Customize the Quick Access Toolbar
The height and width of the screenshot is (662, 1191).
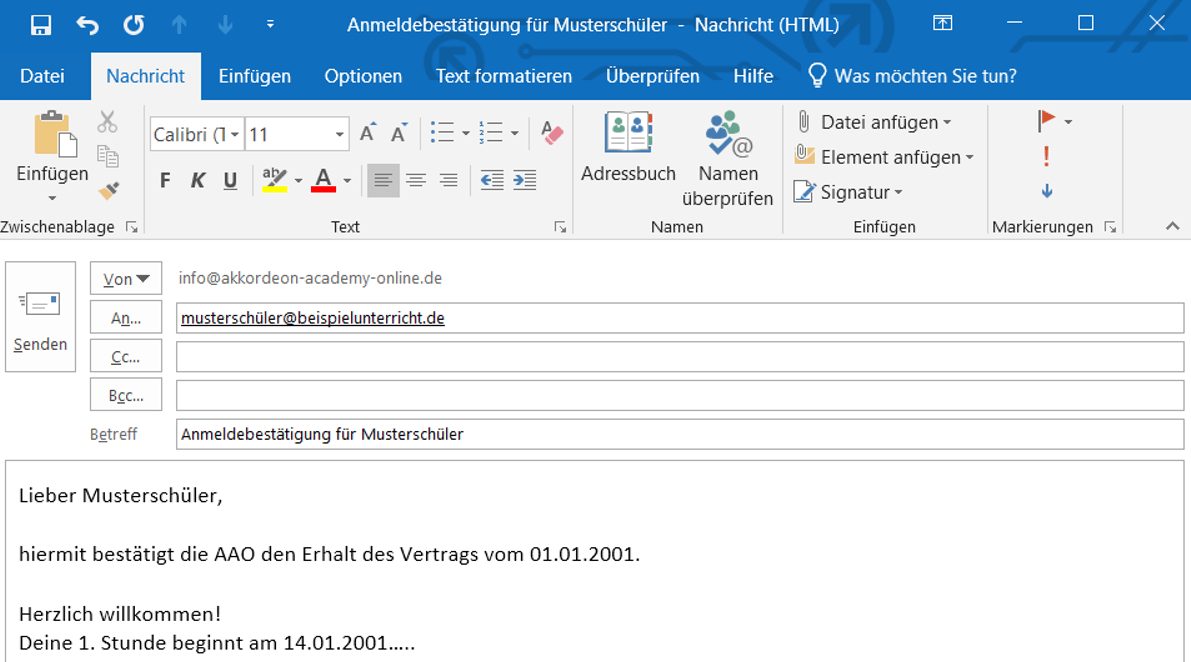(x=270, y=25)
